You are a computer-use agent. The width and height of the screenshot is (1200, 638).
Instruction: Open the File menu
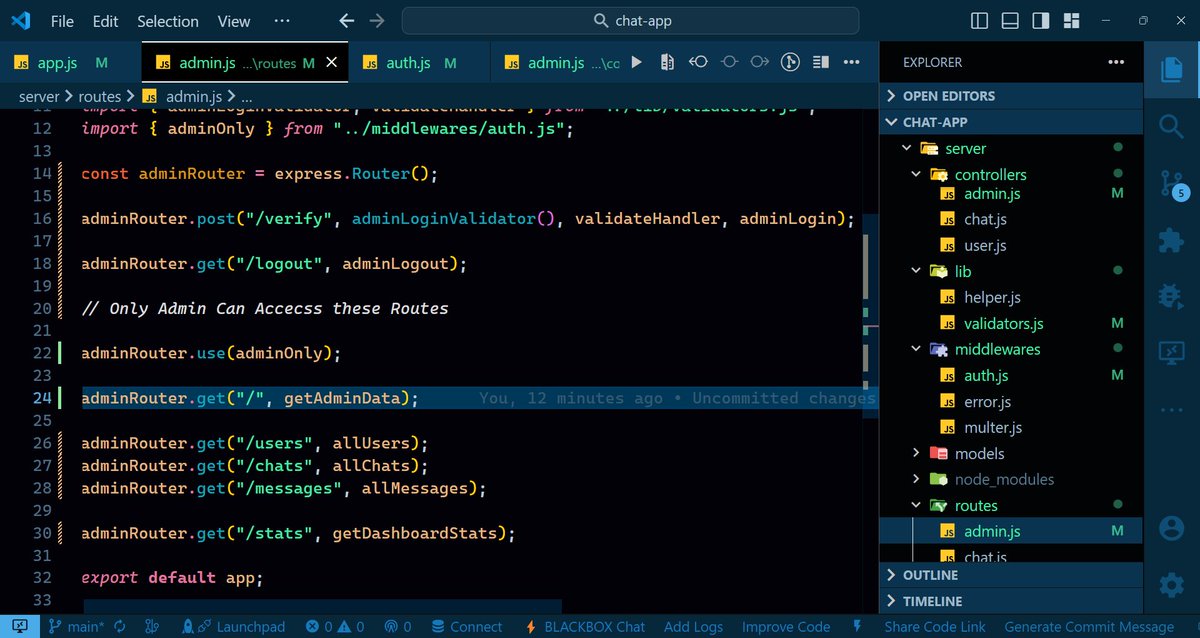pyautogui.click(x=62, y=20)
